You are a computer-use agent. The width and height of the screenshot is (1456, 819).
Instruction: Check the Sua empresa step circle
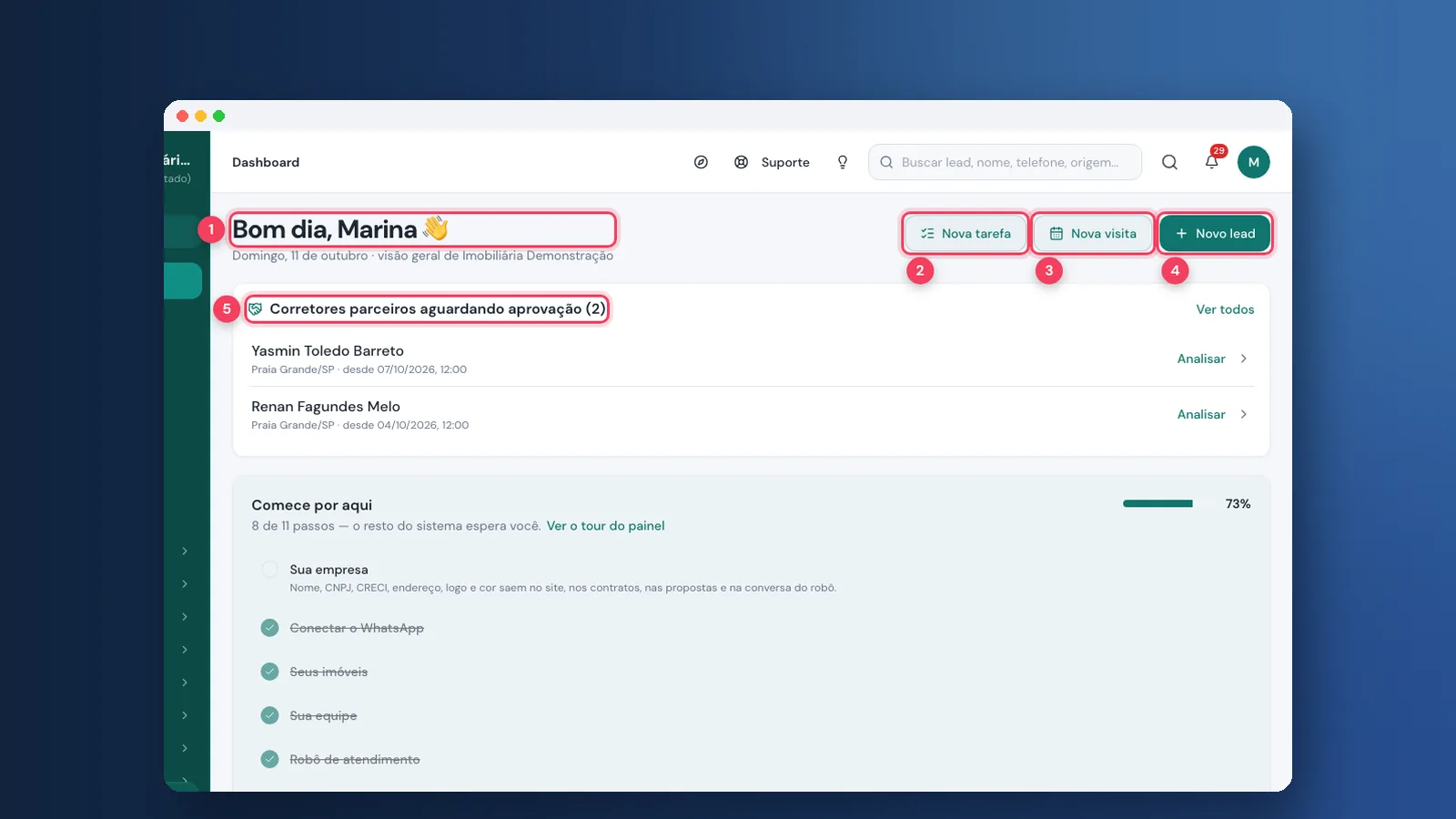[x=269, y=570]
